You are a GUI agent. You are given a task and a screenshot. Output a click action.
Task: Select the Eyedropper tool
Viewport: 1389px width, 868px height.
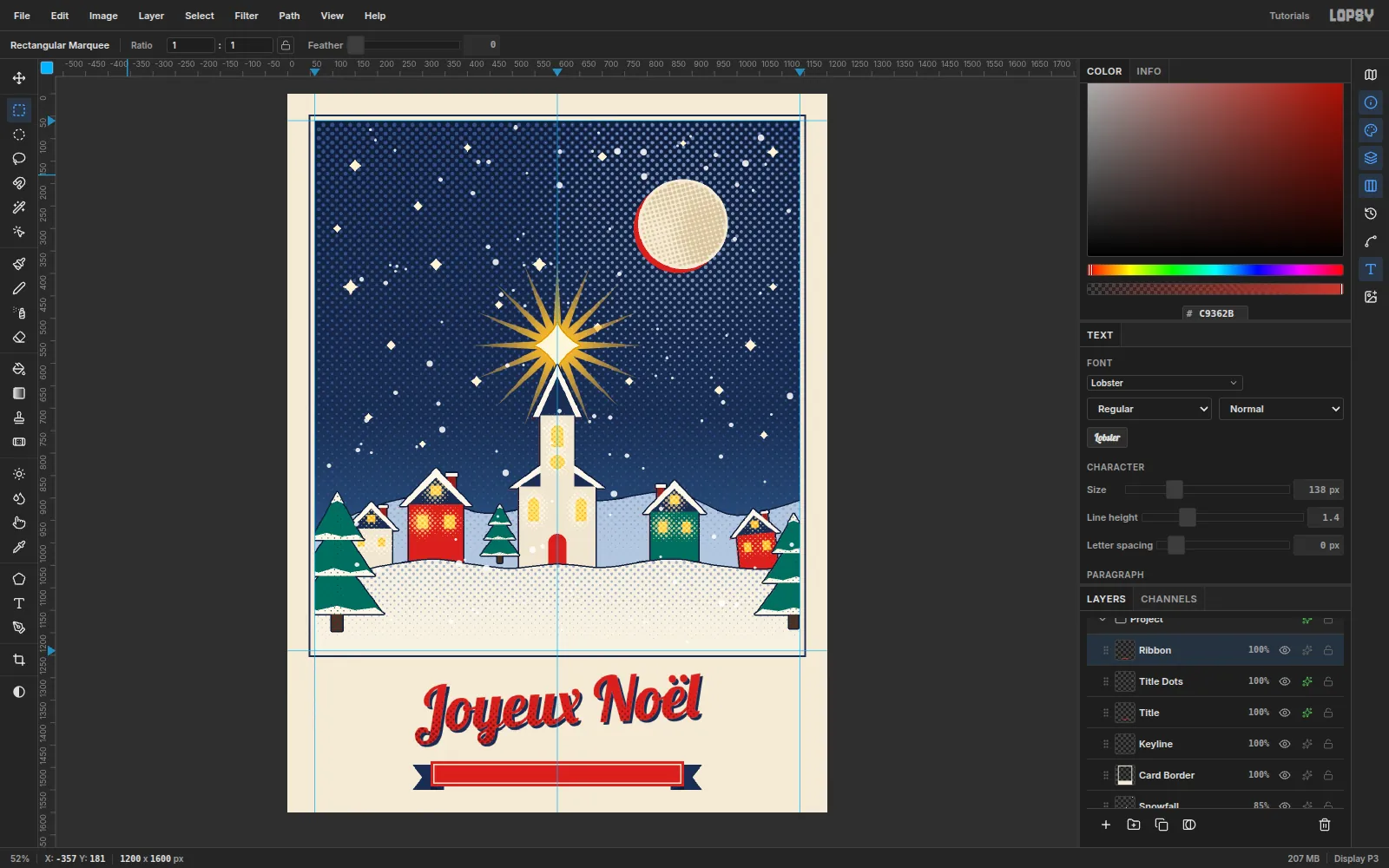tap(19, 547)
